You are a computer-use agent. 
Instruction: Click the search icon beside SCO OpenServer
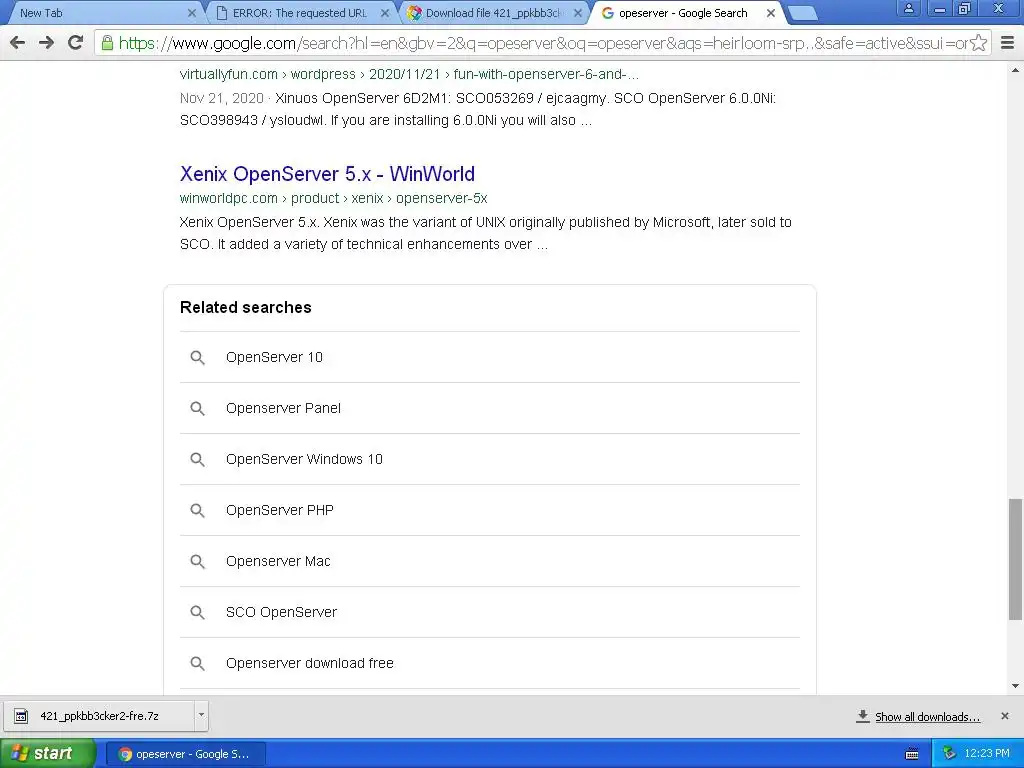coord(197,612)
